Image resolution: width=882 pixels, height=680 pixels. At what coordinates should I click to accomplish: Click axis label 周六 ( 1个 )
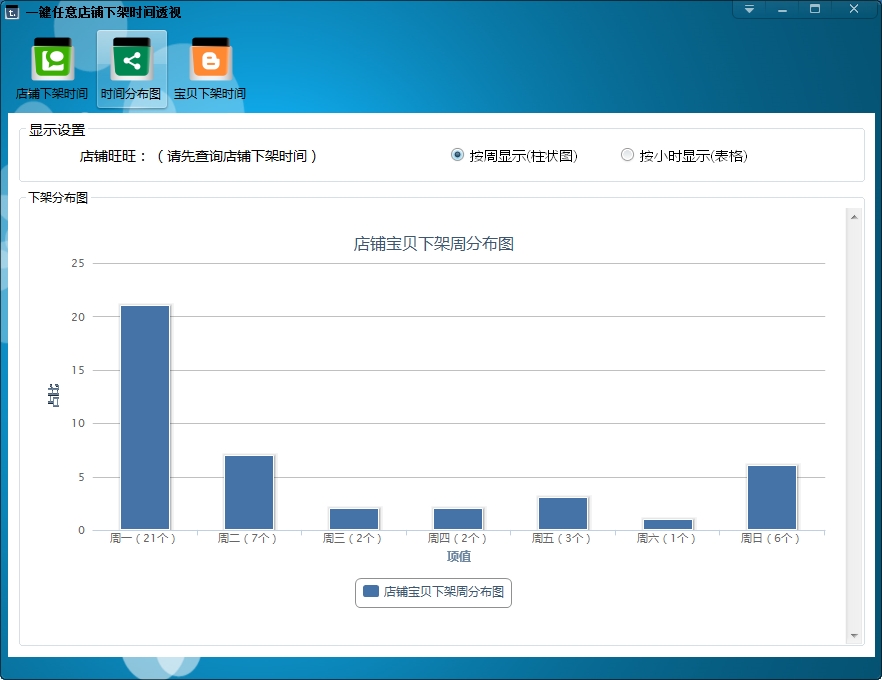(666, 539)
